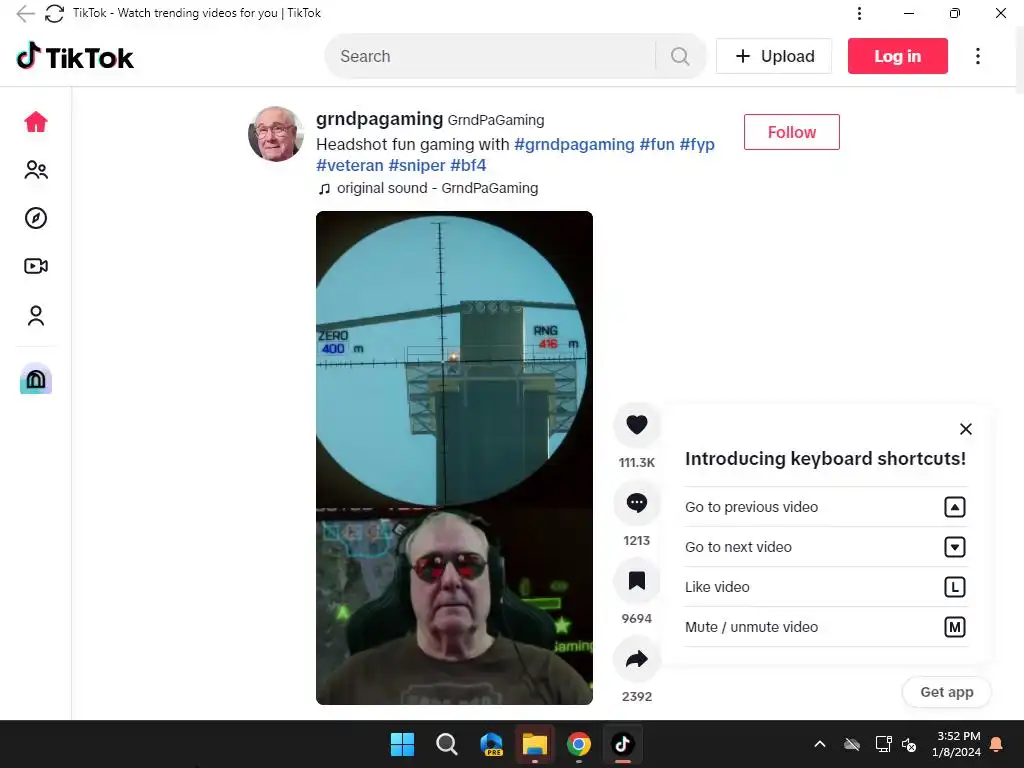Open the Explore compass icon
The width and height of the screenshot is (1024, 768).
pyautogui.click(x=36, y=218)
